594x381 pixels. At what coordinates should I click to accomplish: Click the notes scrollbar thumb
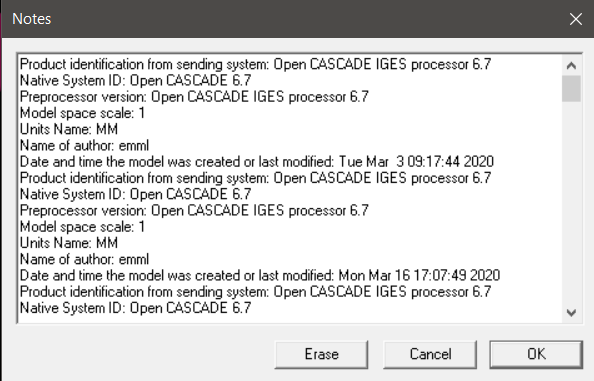[x=571, y=89]
